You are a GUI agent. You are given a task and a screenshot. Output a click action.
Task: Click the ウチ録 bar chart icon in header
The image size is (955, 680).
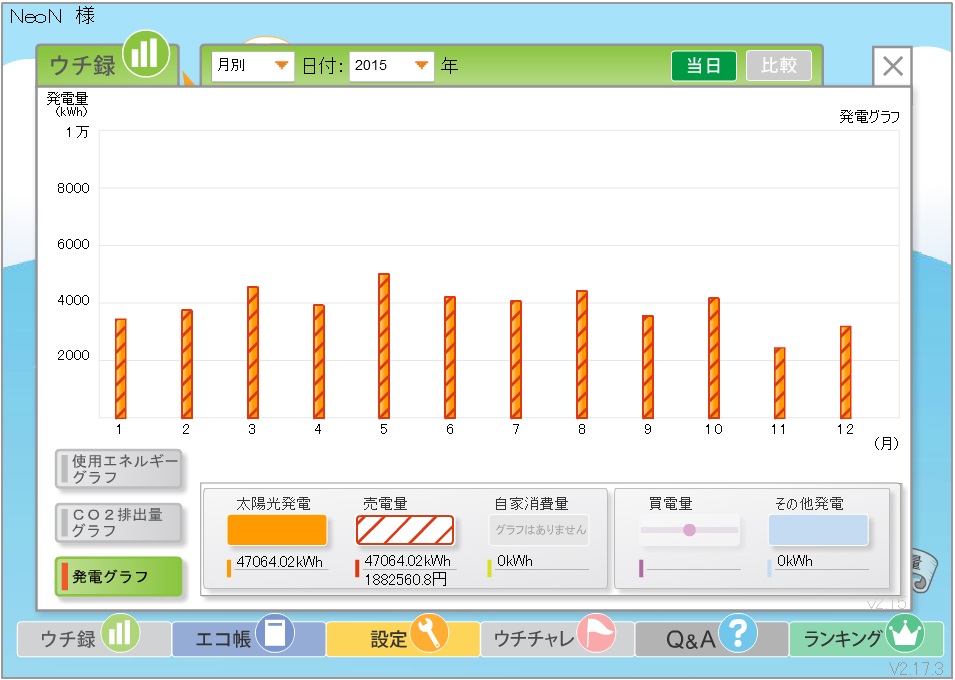pyautogui.click(x=146, y=54)
